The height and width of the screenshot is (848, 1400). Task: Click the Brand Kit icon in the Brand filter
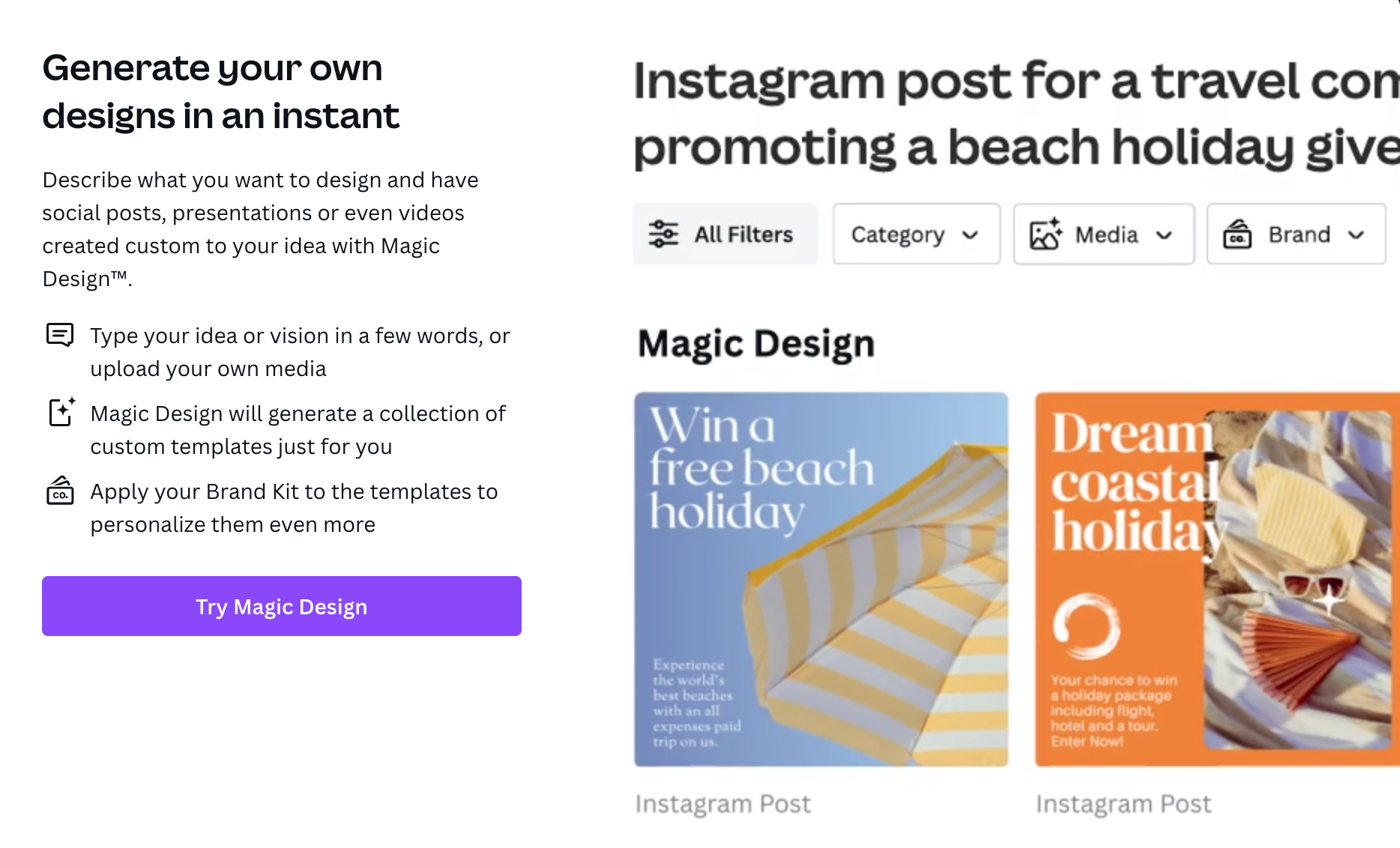coord(1238,234)
